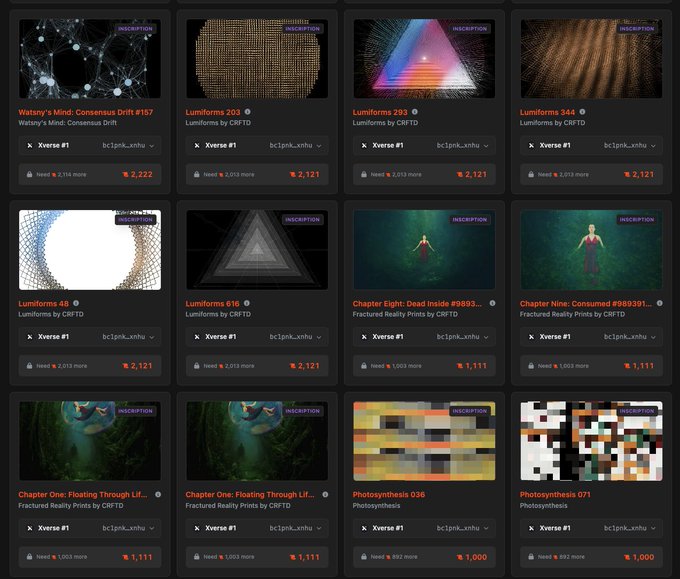680x579 pixels.
Task: Open Lumiforms 344 brown waves thumbnail
Action: [592, 59]
